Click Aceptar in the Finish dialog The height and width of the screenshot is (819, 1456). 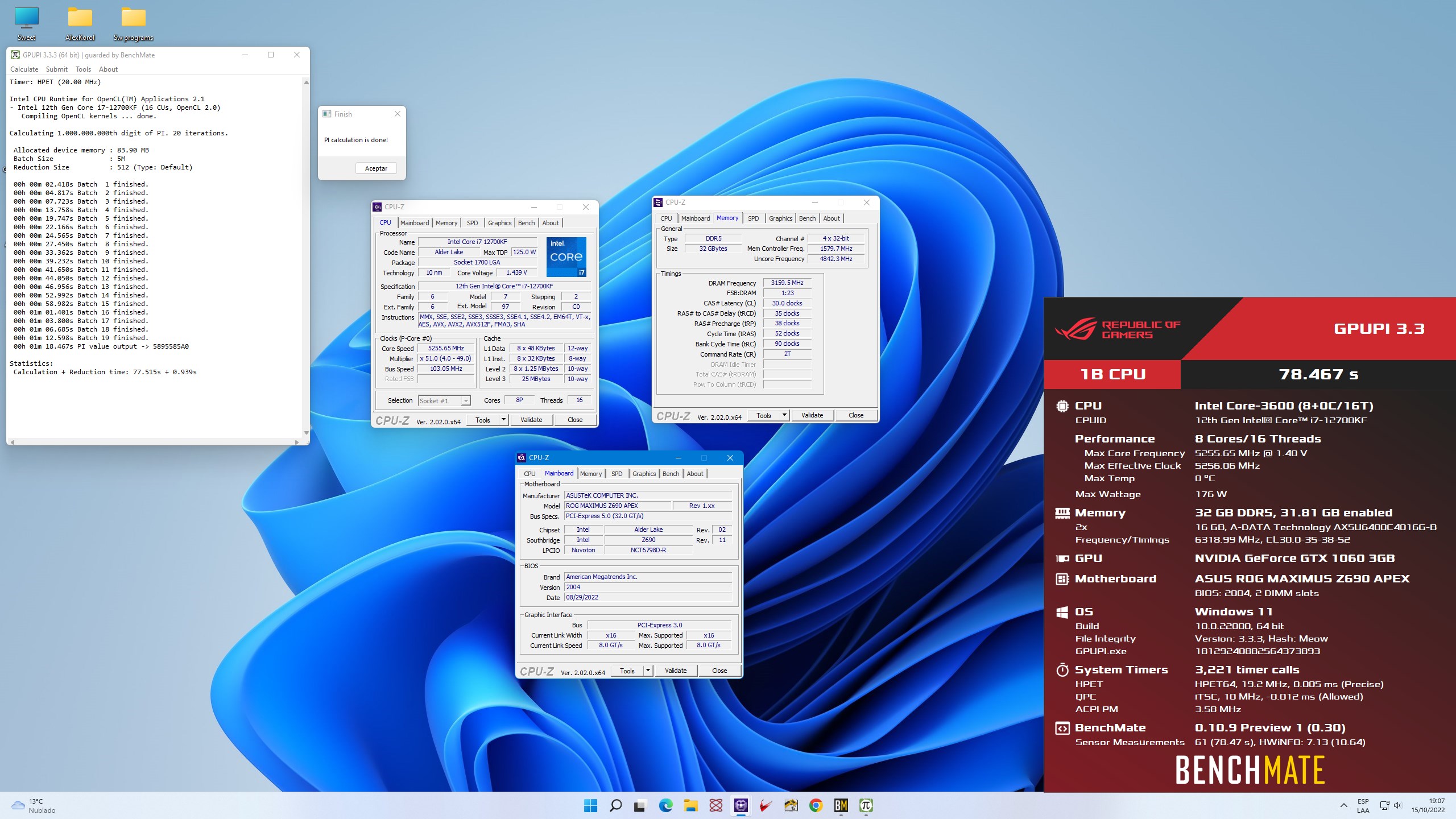coord(376,168)
